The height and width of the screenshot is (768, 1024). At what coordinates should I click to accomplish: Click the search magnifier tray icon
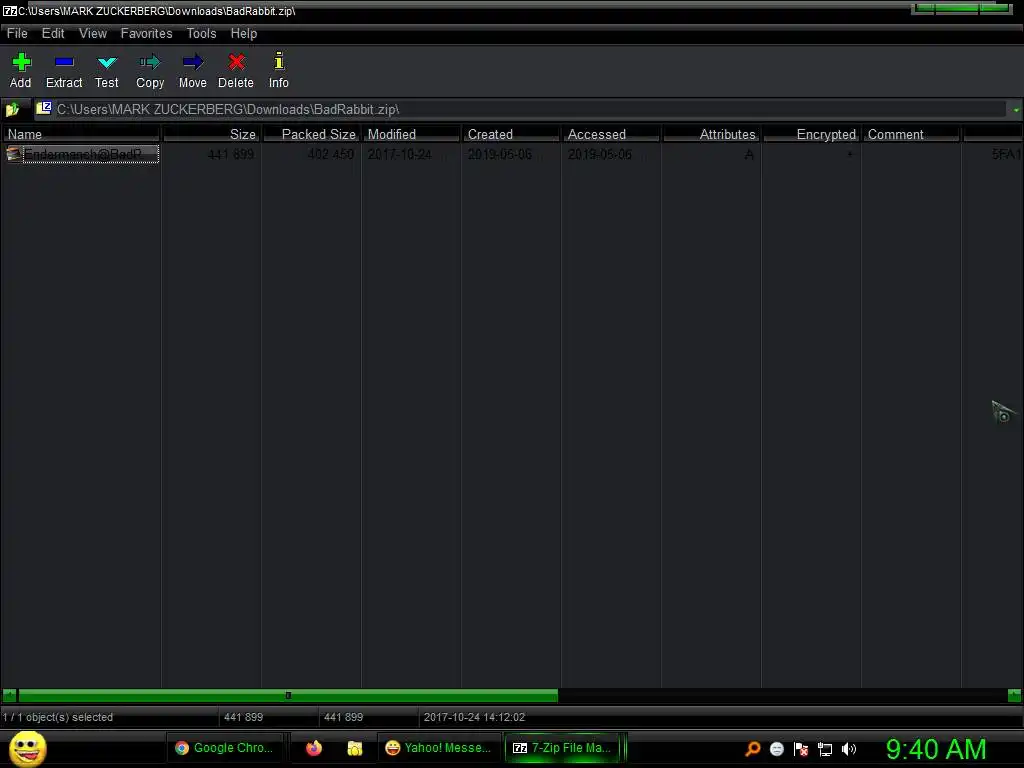(752, 748)
